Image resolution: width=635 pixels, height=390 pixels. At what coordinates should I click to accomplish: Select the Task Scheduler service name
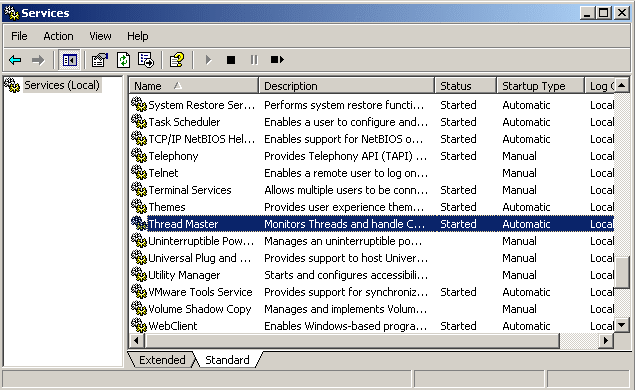click(184, 122)
